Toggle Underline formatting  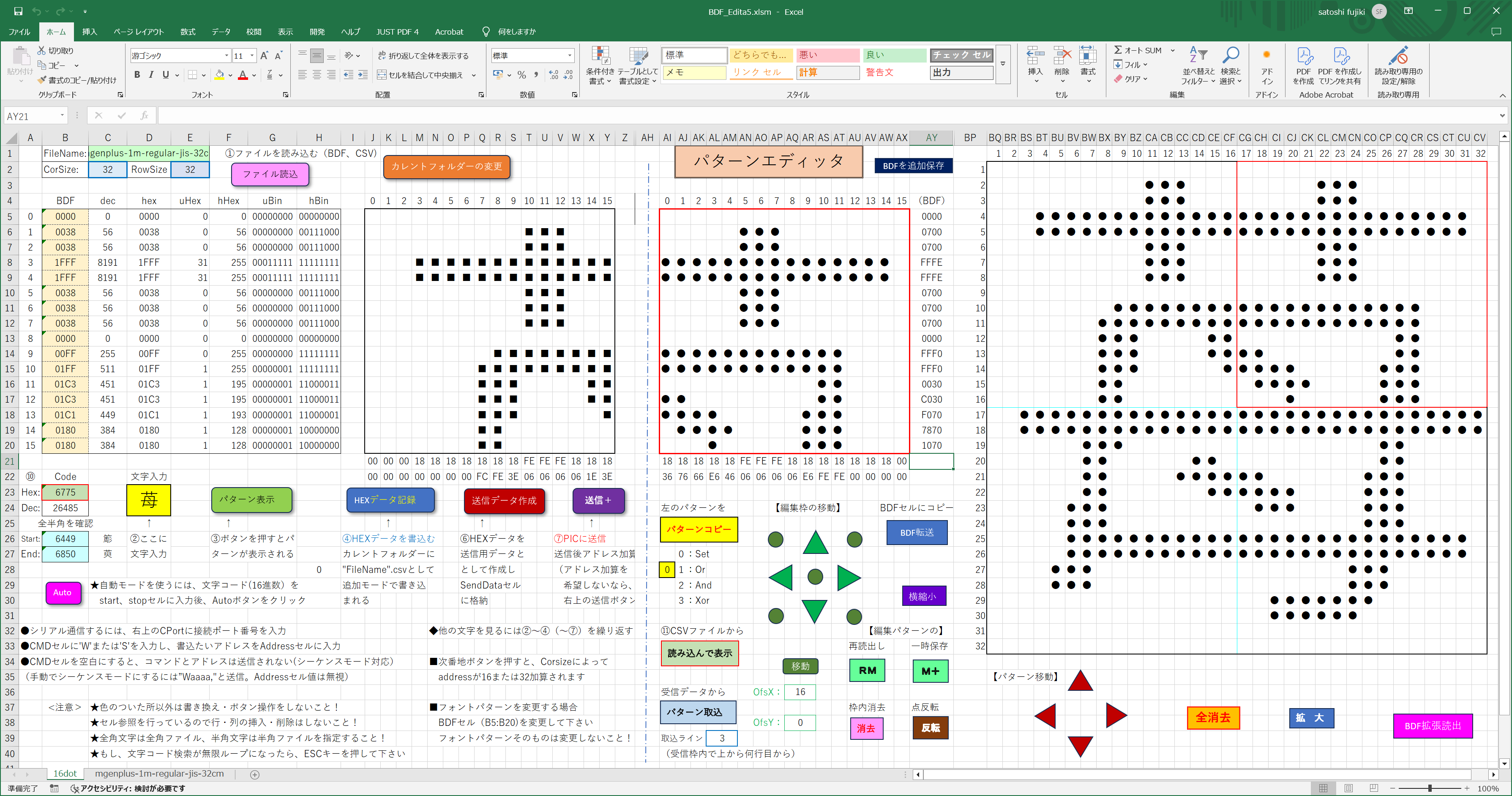click(x=166, y=74)
